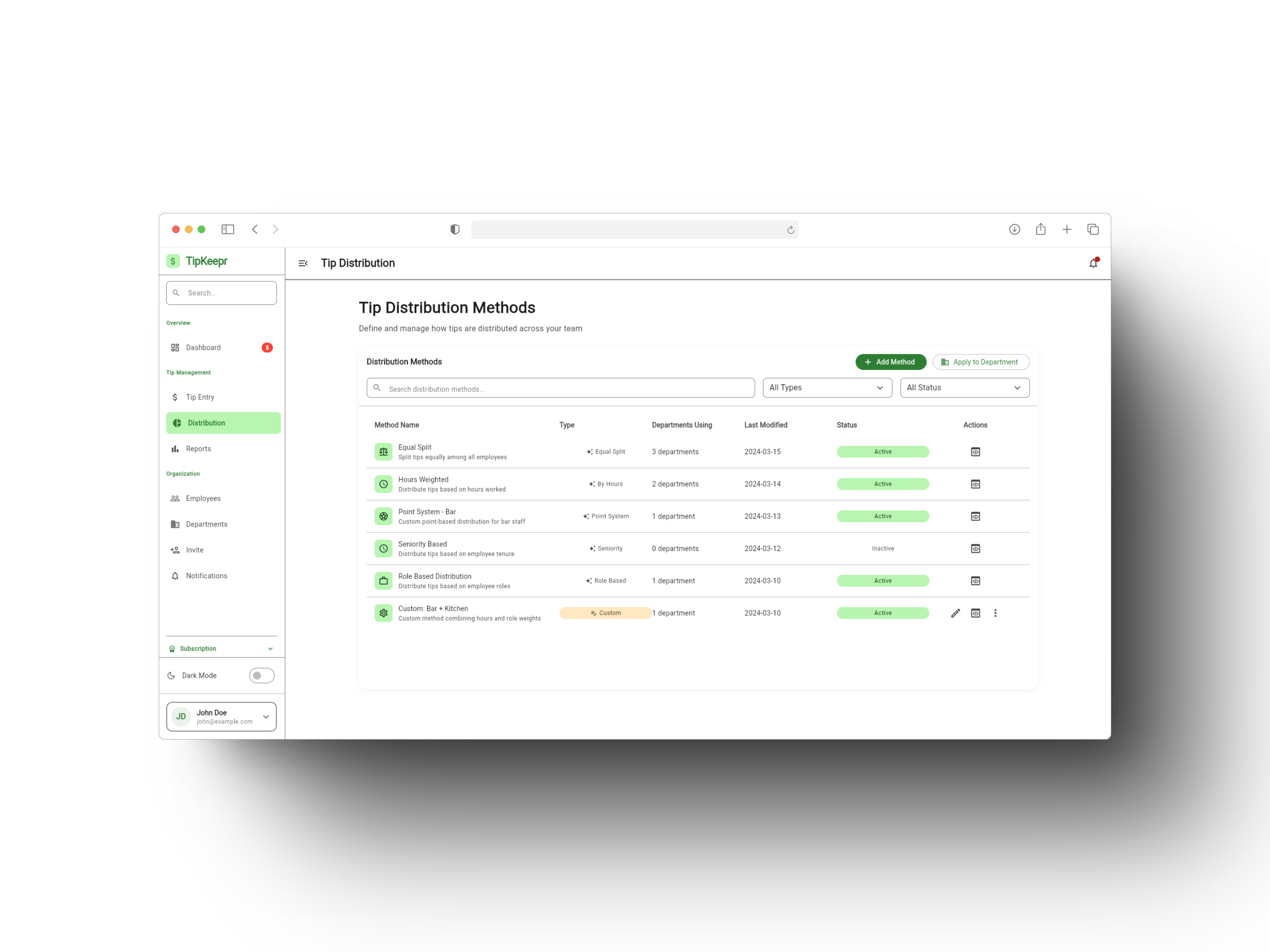The image size is (1270, 952).
Task: Click the Safari share icon
Action: click(x=1040, y=230)
